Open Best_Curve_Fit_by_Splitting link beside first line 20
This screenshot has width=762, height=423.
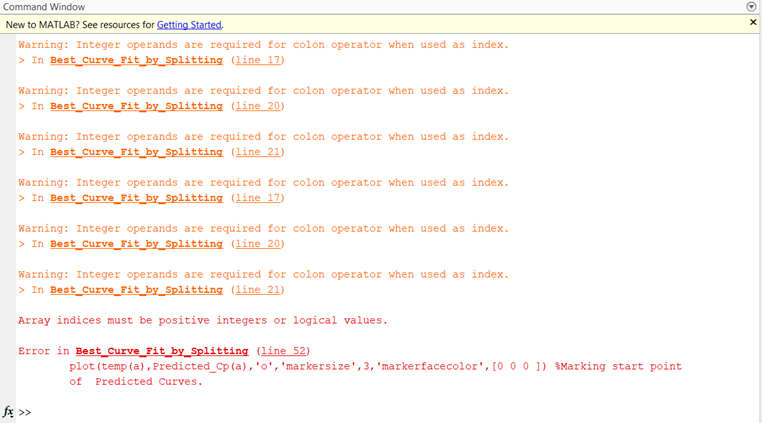[137, 106]
